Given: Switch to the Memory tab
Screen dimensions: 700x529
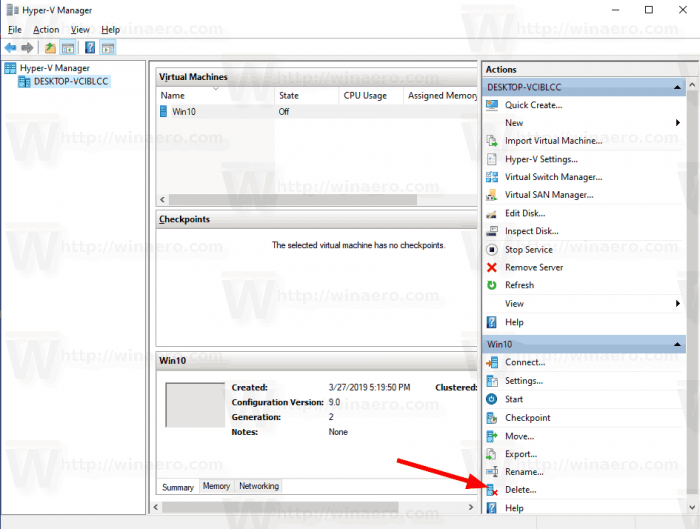Looking at the screenshot, I should 216,487.
